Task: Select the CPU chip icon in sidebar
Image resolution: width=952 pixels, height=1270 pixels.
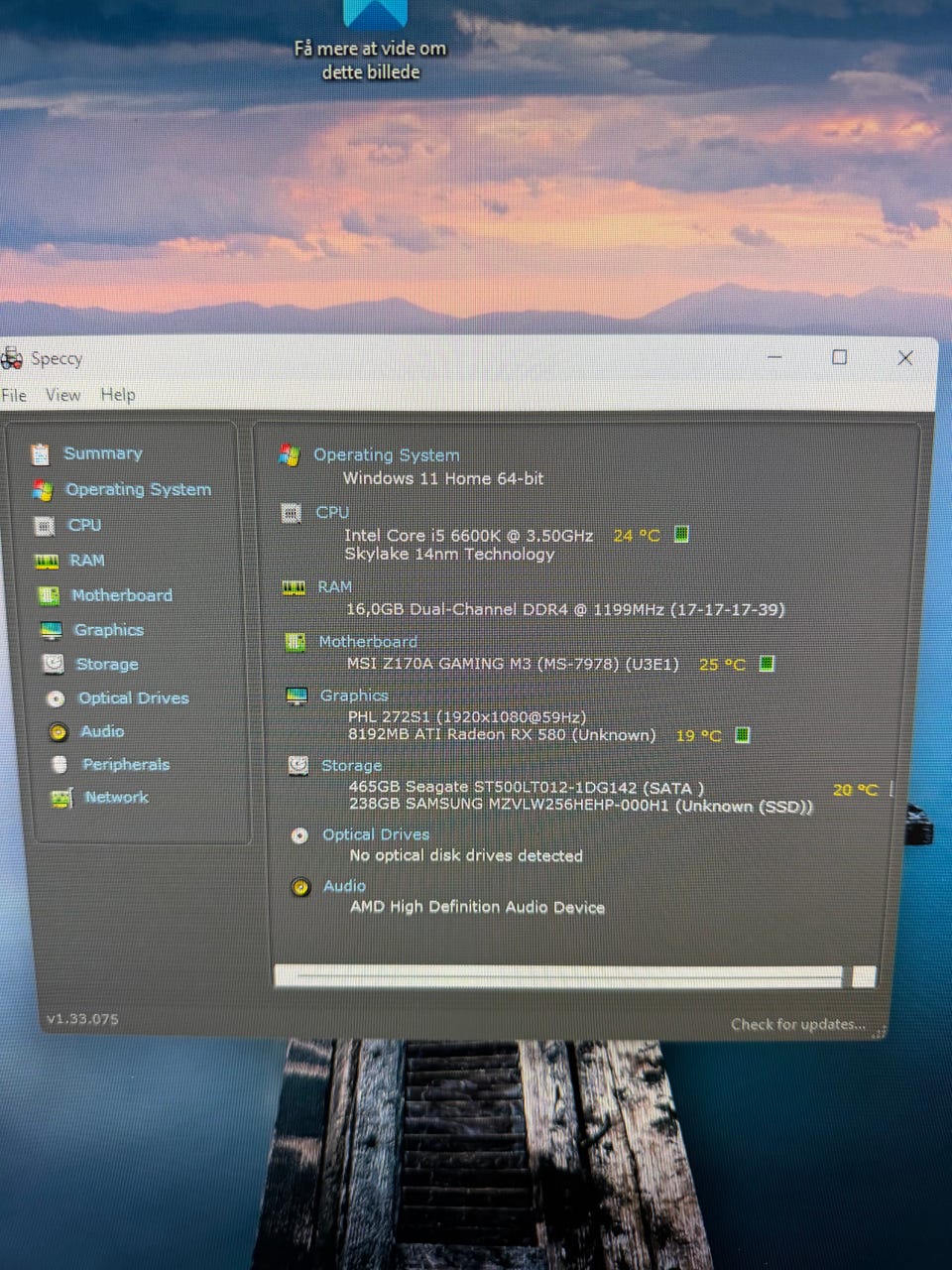Action: [45, 526]
